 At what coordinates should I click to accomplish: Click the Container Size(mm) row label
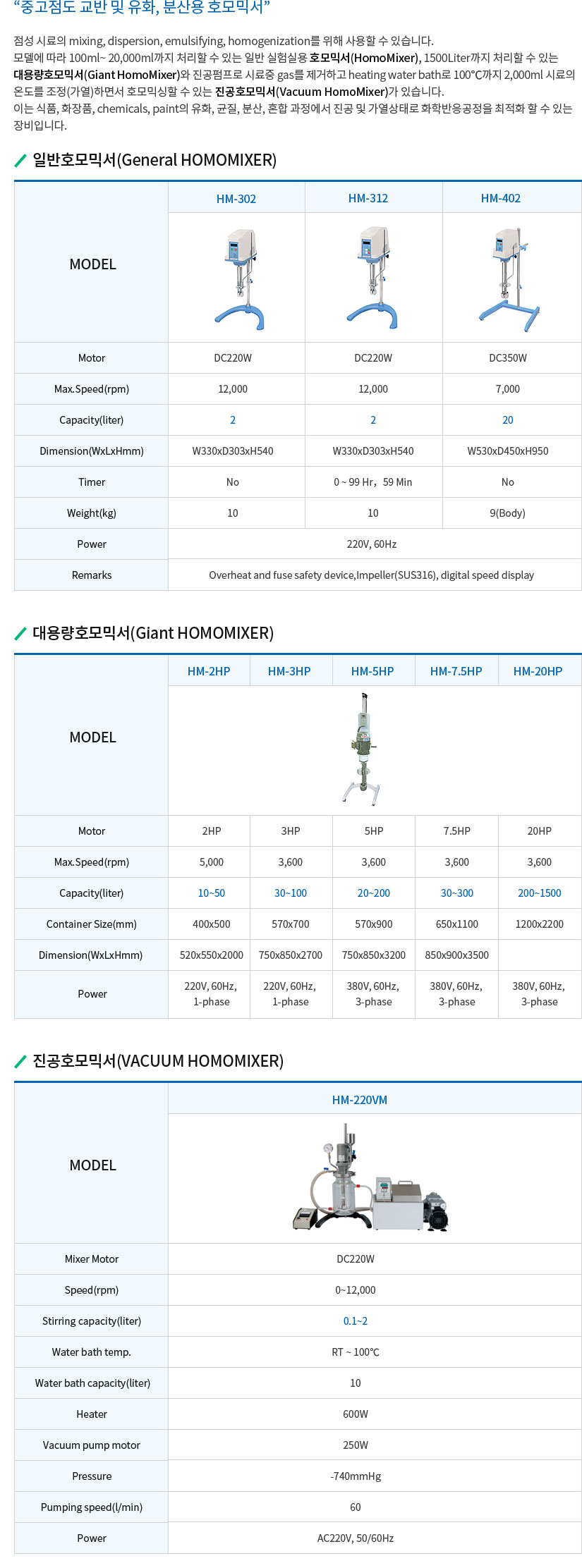92,924
